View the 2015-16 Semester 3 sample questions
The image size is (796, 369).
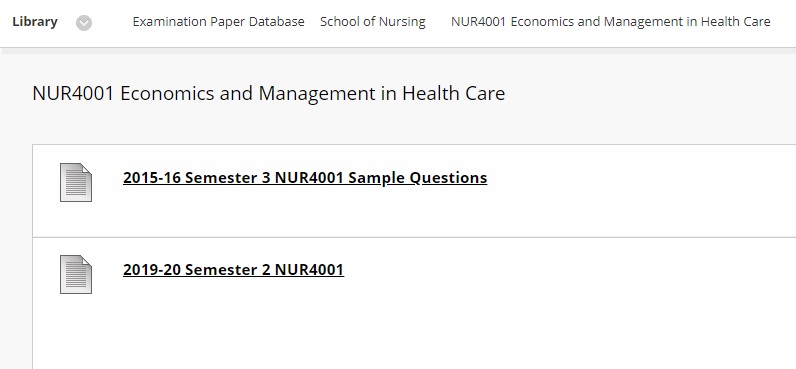pos(305,178)
